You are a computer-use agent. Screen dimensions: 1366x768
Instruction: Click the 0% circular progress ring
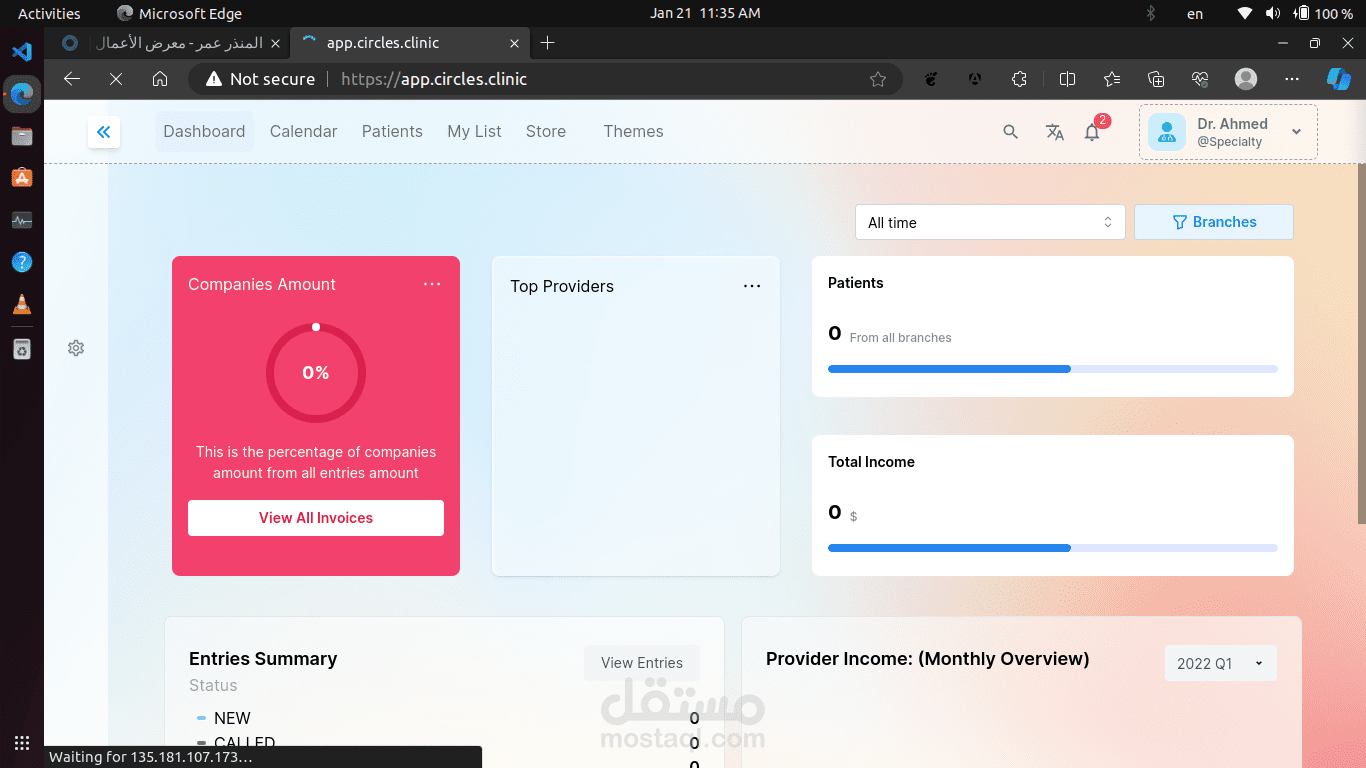[x=316, y=373]
